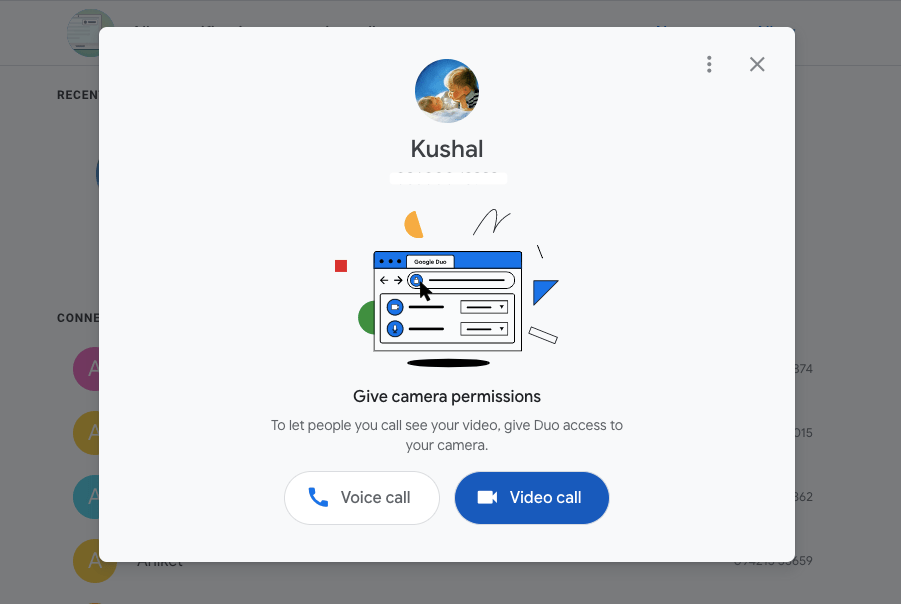Click the forward arrow in the illustrated browser

[398, 280]
